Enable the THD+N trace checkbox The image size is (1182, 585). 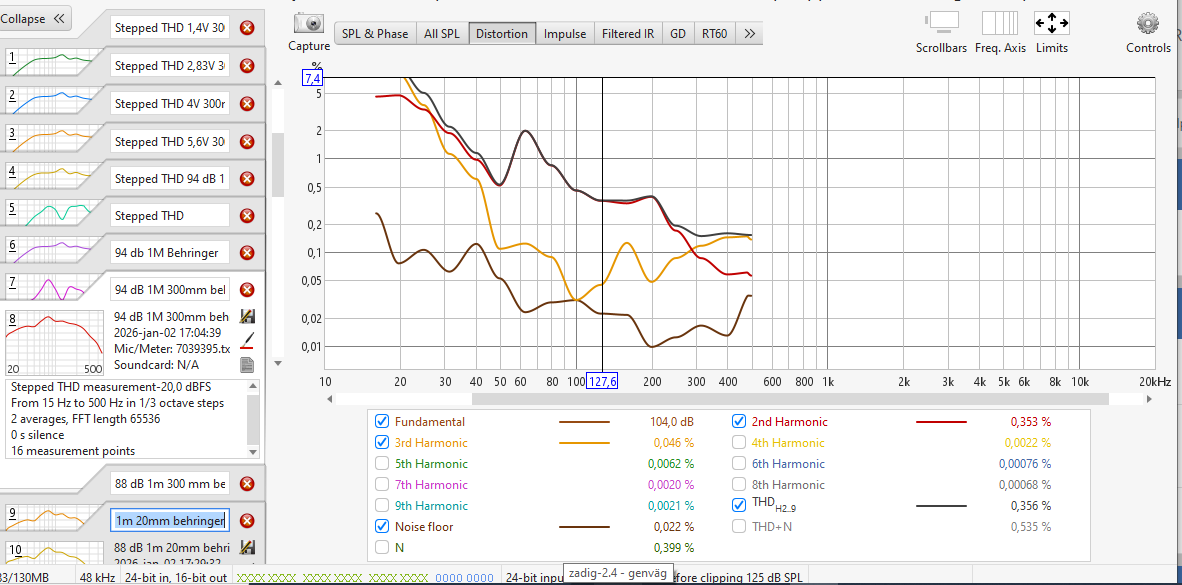pos(739,526)
